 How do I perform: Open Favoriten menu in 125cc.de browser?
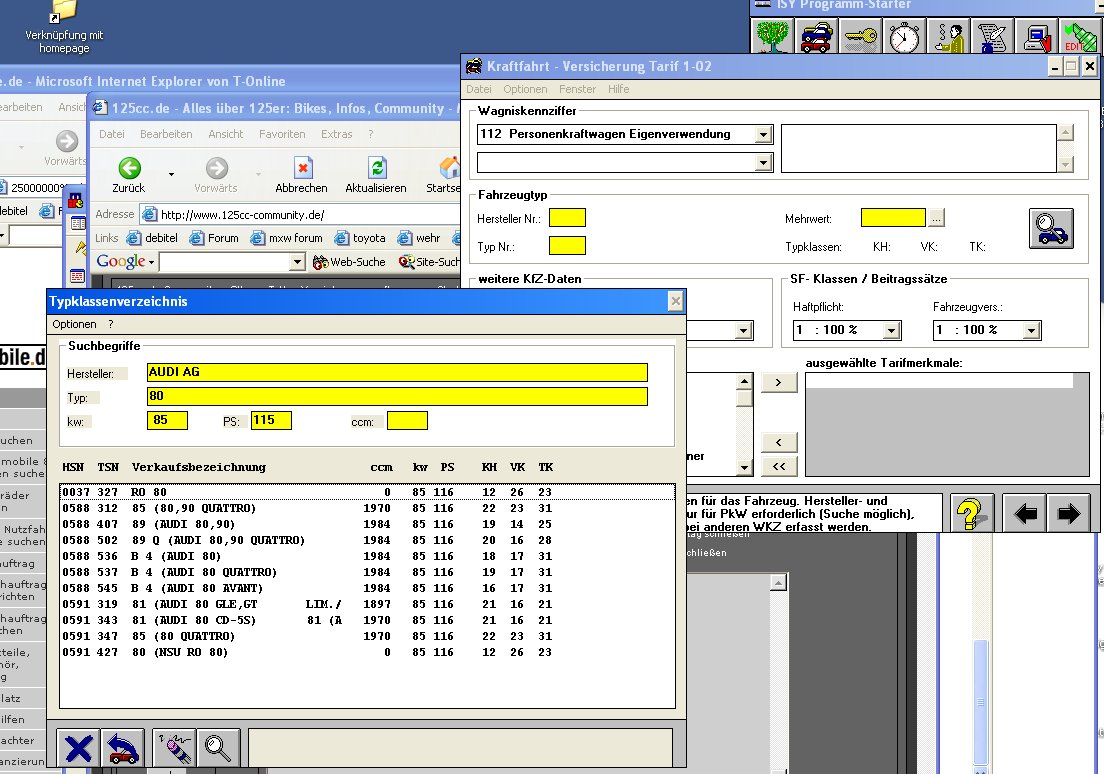click(x=282, y=134)
